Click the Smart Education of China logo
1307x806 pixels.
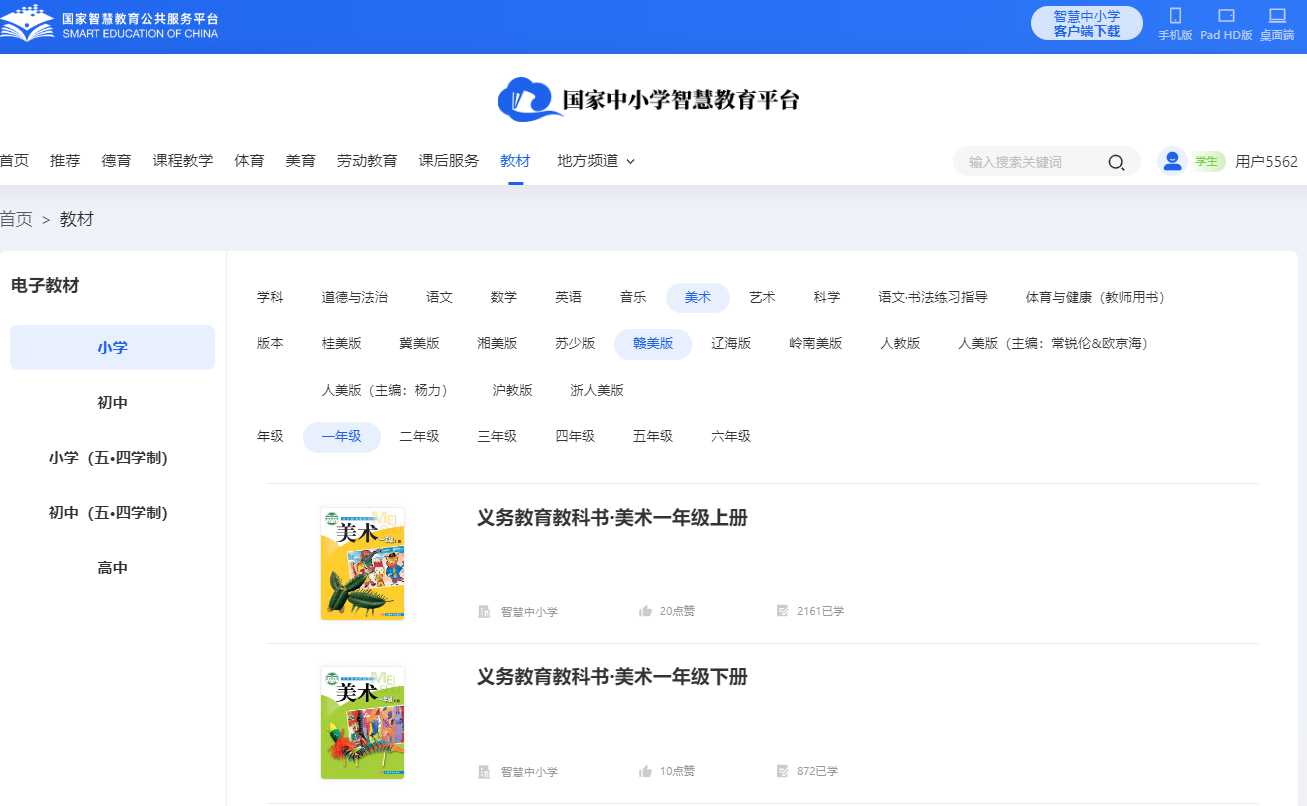coord(109,22)
